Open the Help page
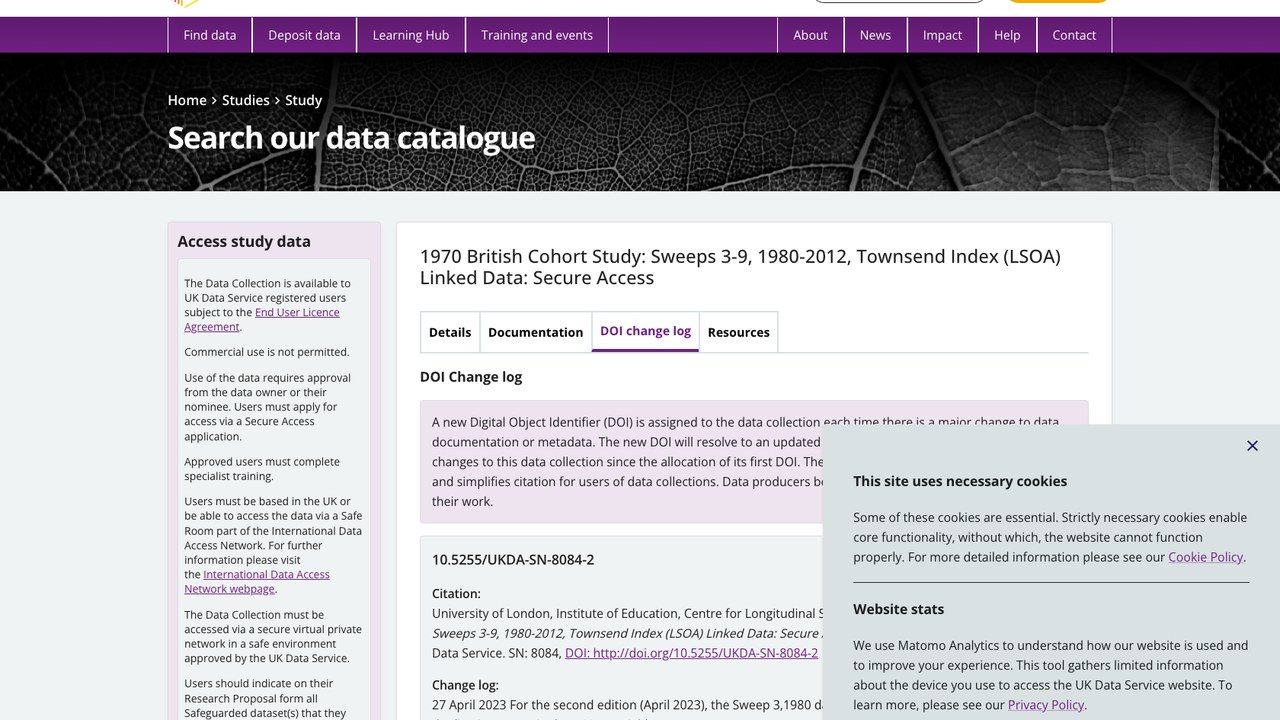1280x720 pixels. [x=1007, y=35]
